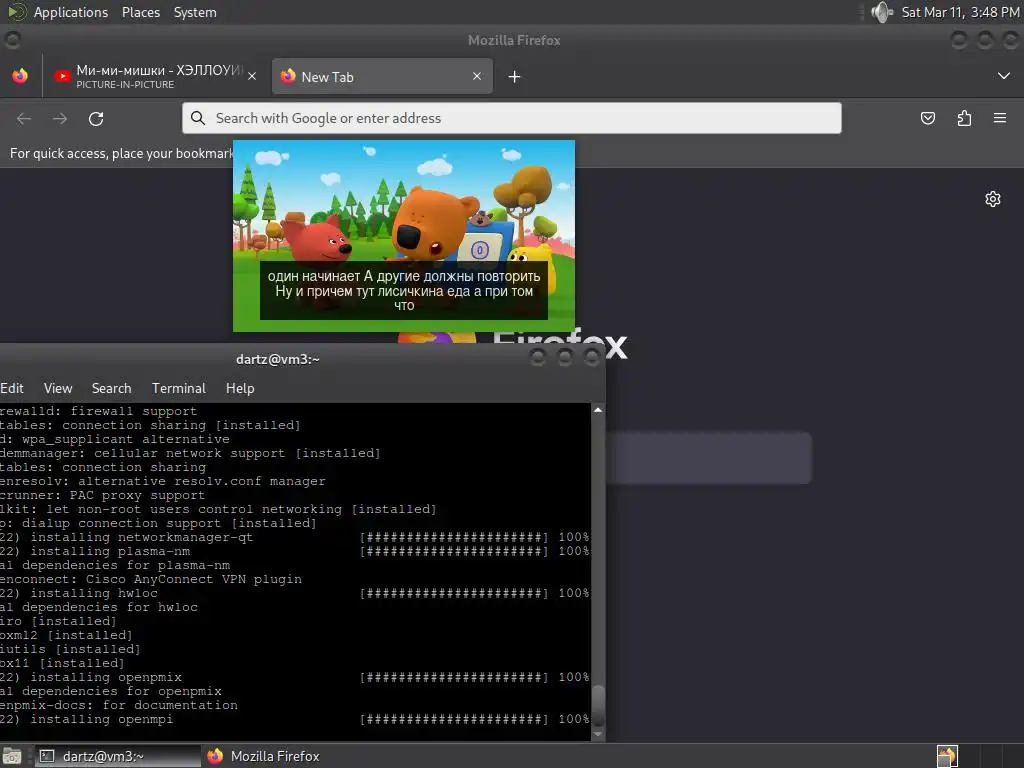Image resolution: width=1024 pixels, height=768 pixels.
Task: Click the search magnifier icon in address bar
Action: click(198, 118)
